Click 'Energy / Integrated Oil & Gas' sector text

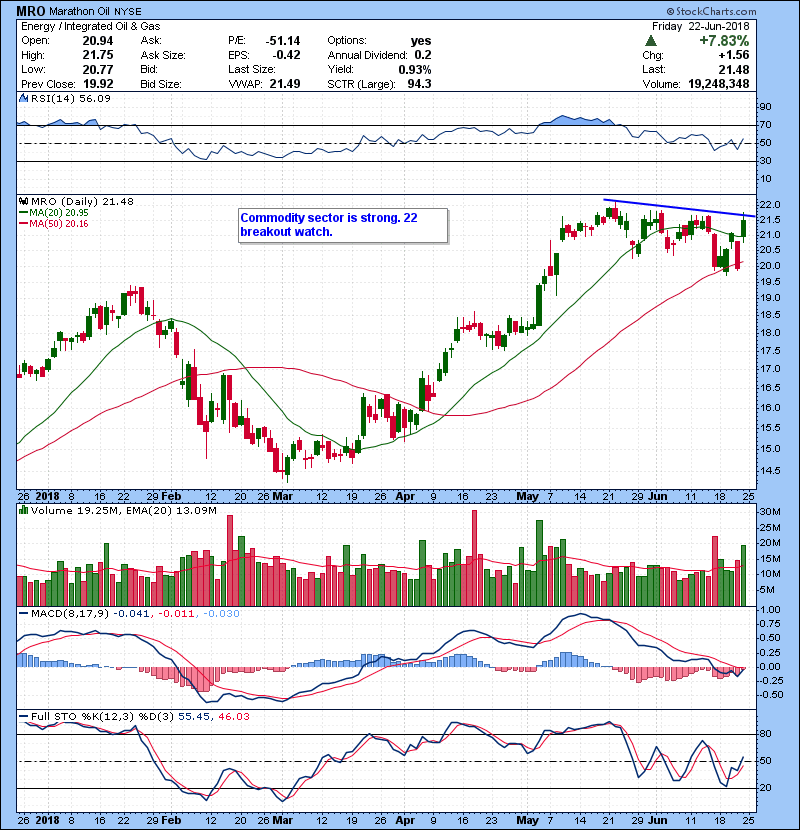91,26
